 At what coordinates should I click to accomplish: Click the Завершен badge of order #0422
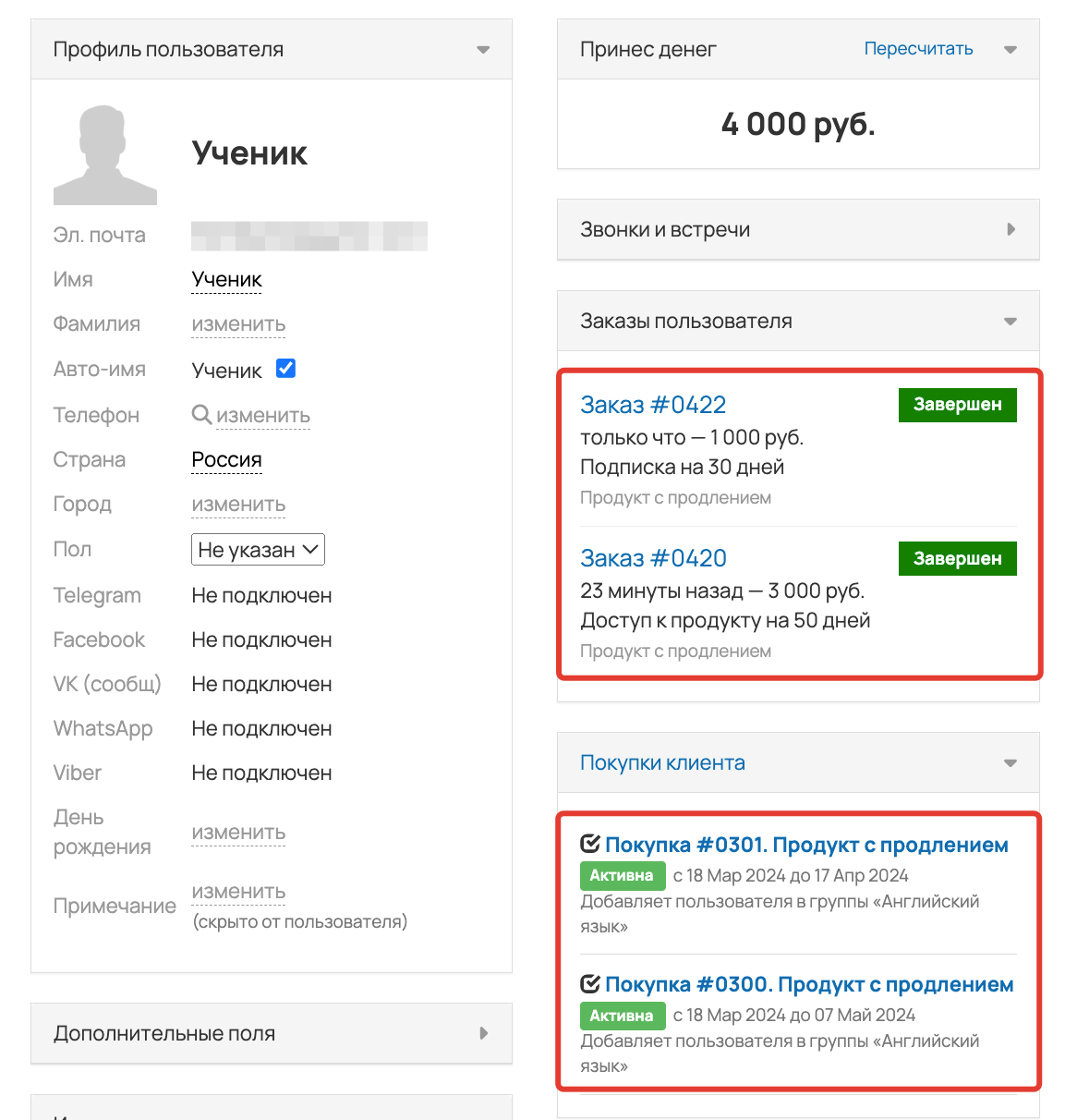(958, 405)
